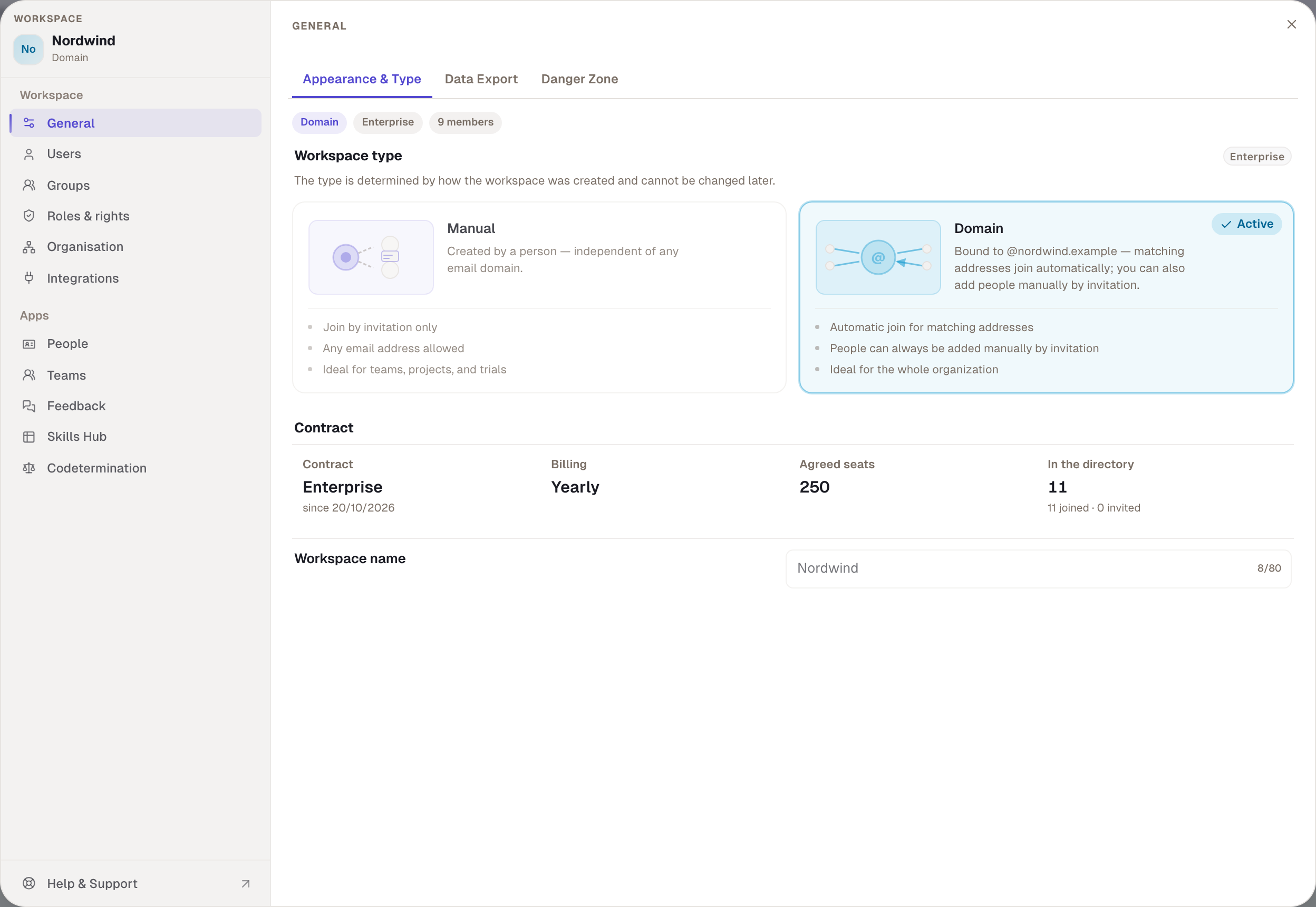1316x907 pixels.
Task: Open the Codetermination app
Action: (136, 468)
